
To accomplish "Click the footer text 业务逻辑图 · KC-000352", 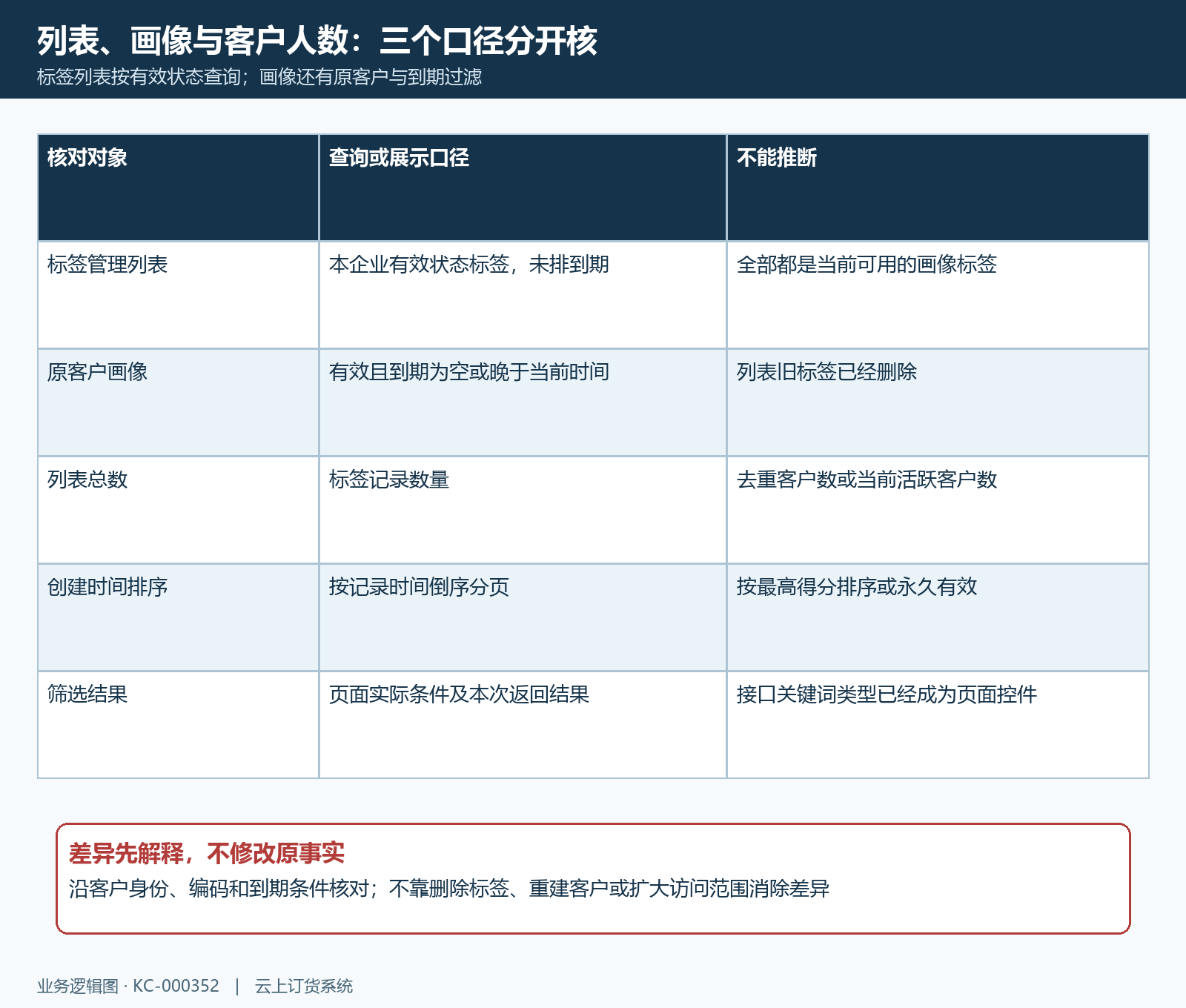I will (x=128, y=986).
